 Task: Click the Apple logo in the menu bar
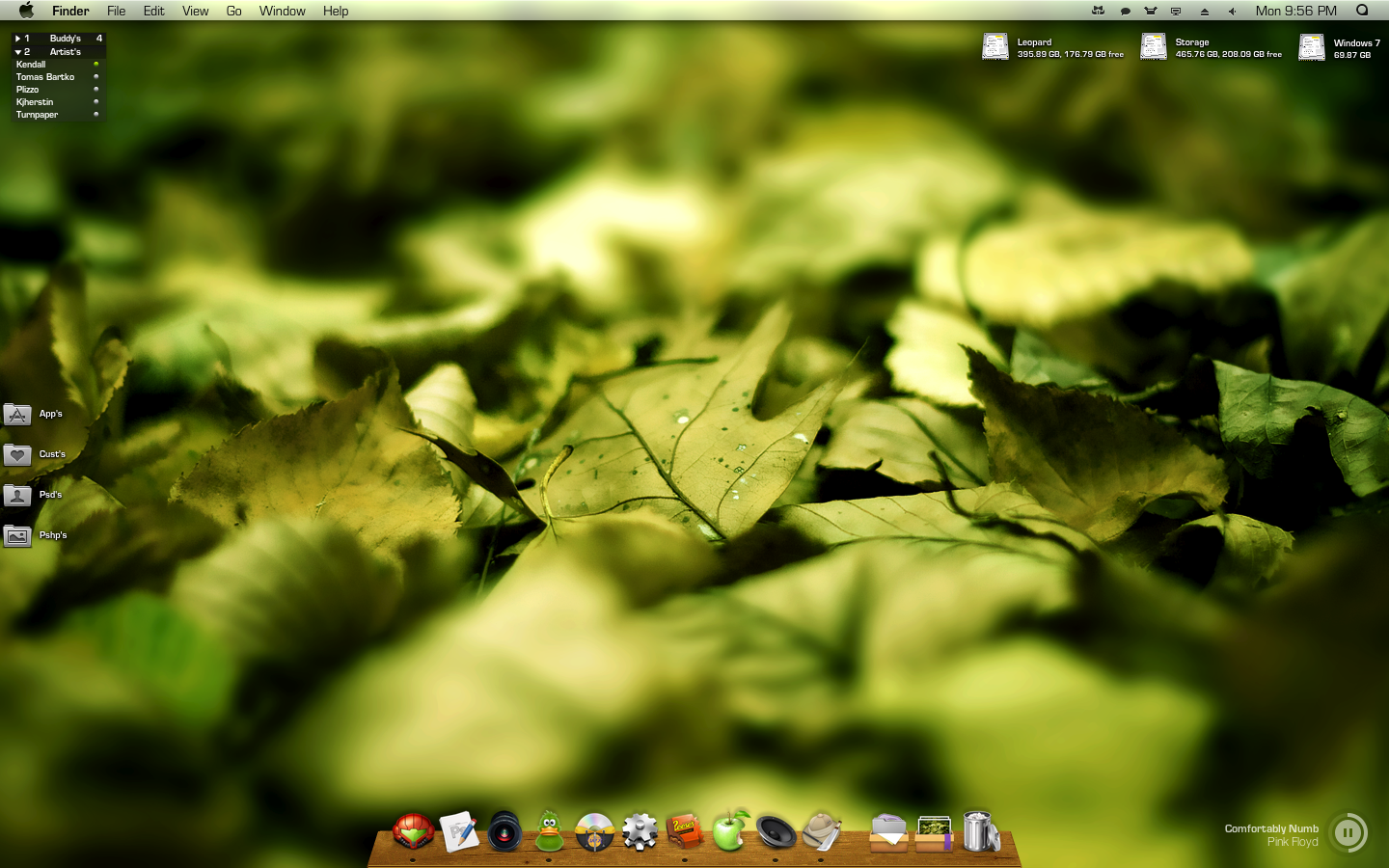coord(26,11)
